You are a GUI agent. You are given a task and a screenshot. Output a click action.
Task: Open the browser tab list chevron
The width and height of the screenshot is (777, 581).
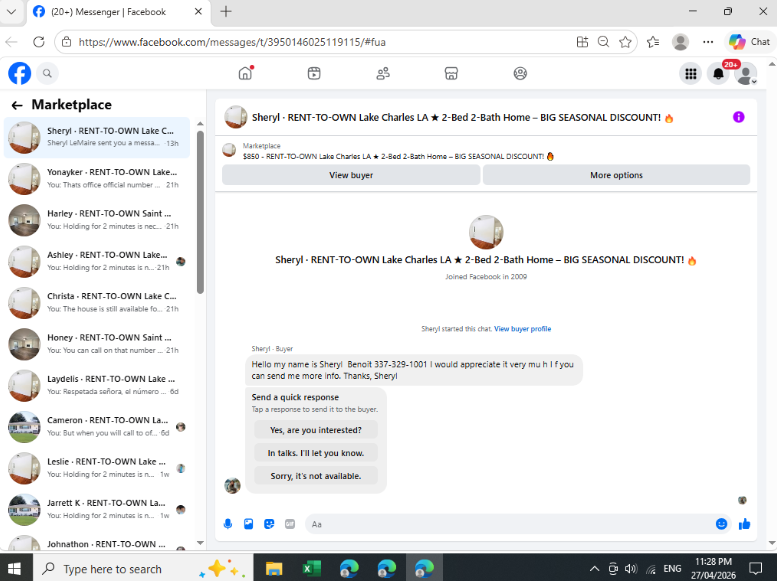tap(11, 11)
